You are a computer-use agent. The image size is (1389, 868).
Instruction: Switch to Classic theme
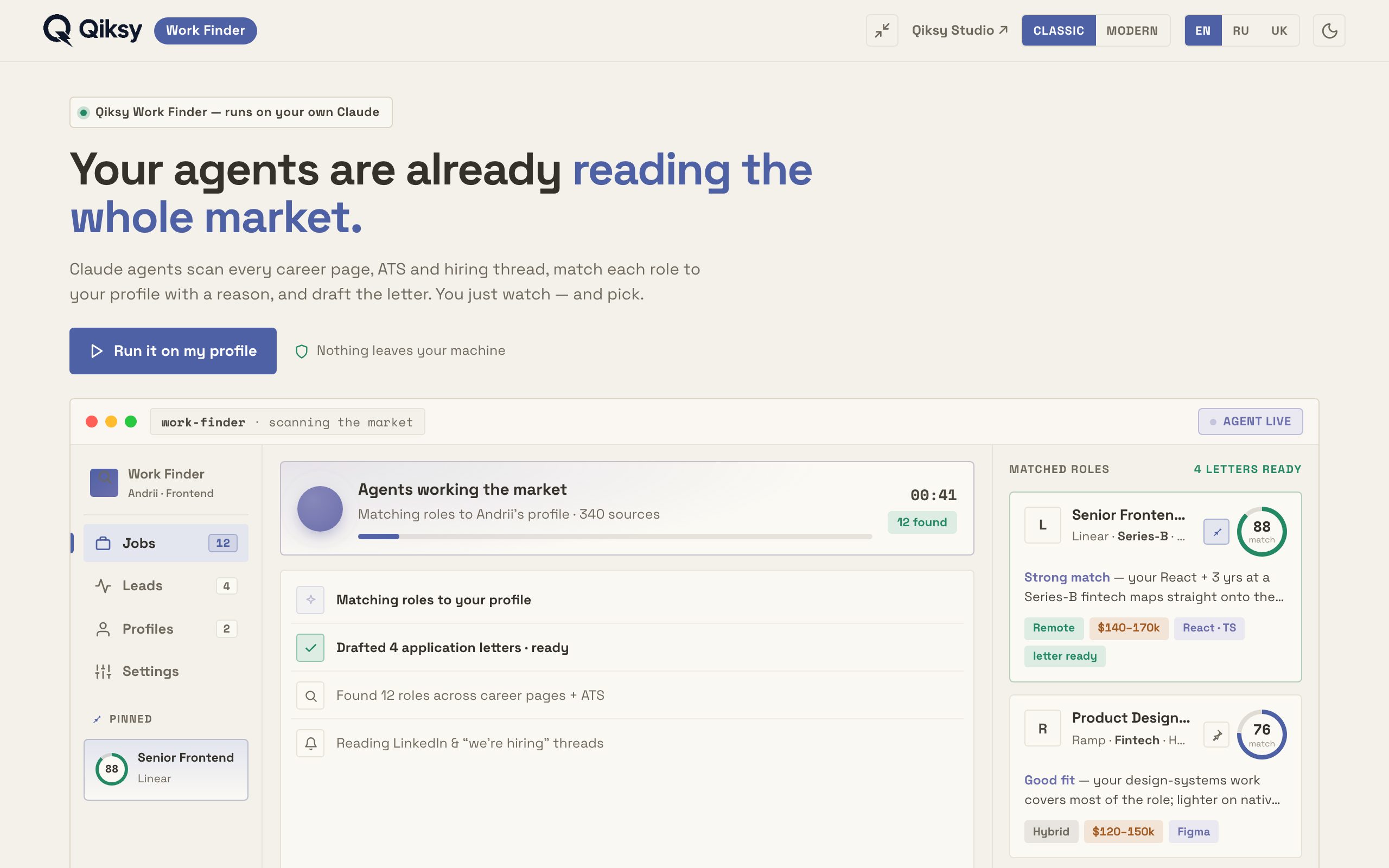point(1059,30)
